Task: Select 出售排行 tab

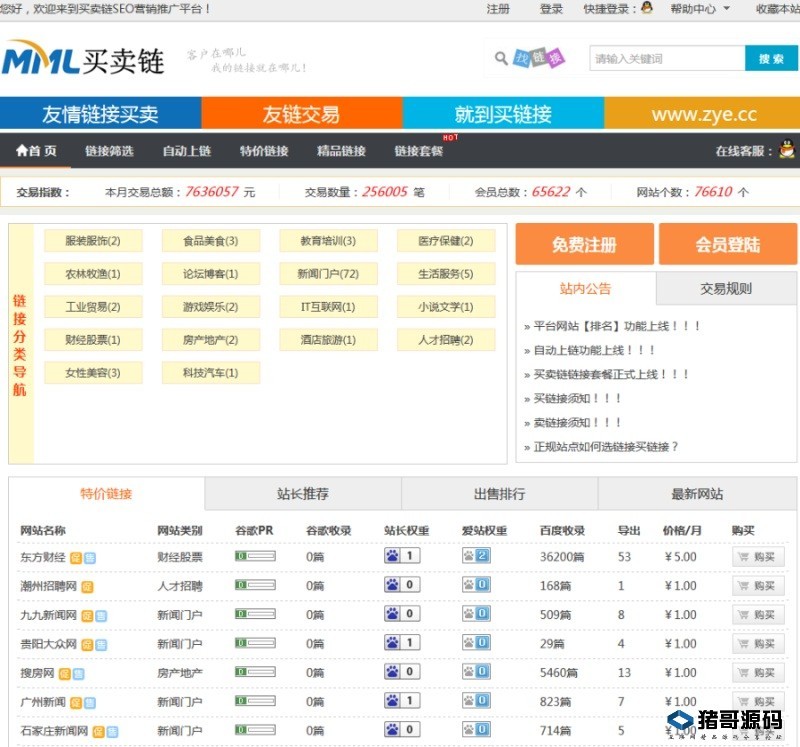Action: pos(499,494)
